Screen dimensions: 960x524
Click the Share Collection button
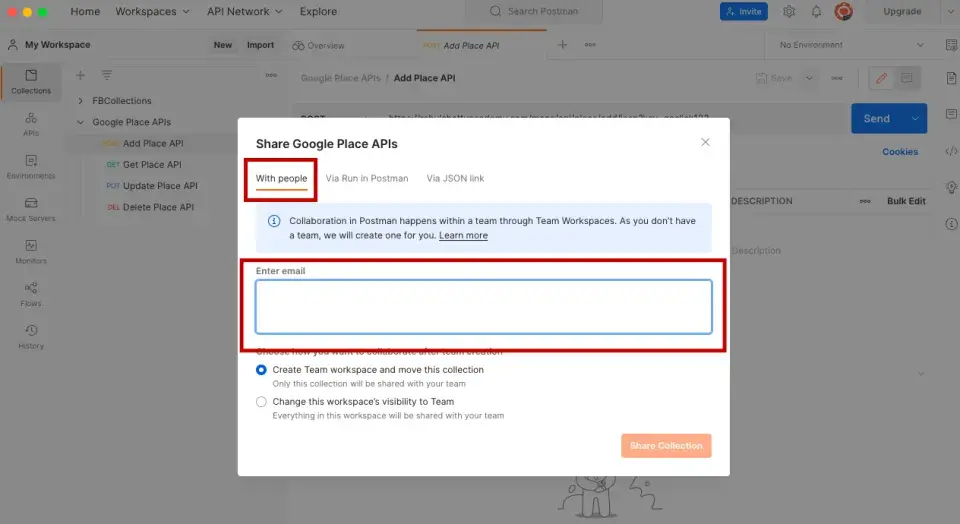click(x=666, y=446)
